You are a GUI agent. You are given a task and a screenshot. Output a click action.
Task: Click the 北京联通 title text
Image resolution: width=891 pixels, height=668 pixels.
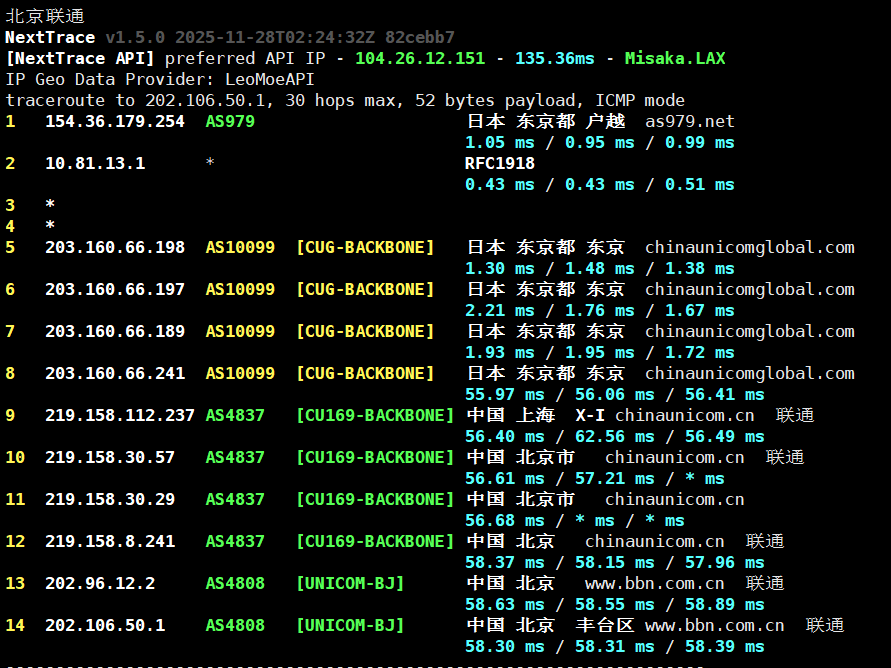click(45, 16)
